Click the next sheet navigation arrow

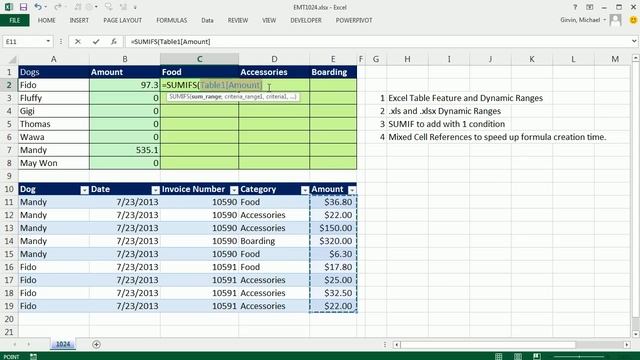pyautogui.click(x=29, y=344)
